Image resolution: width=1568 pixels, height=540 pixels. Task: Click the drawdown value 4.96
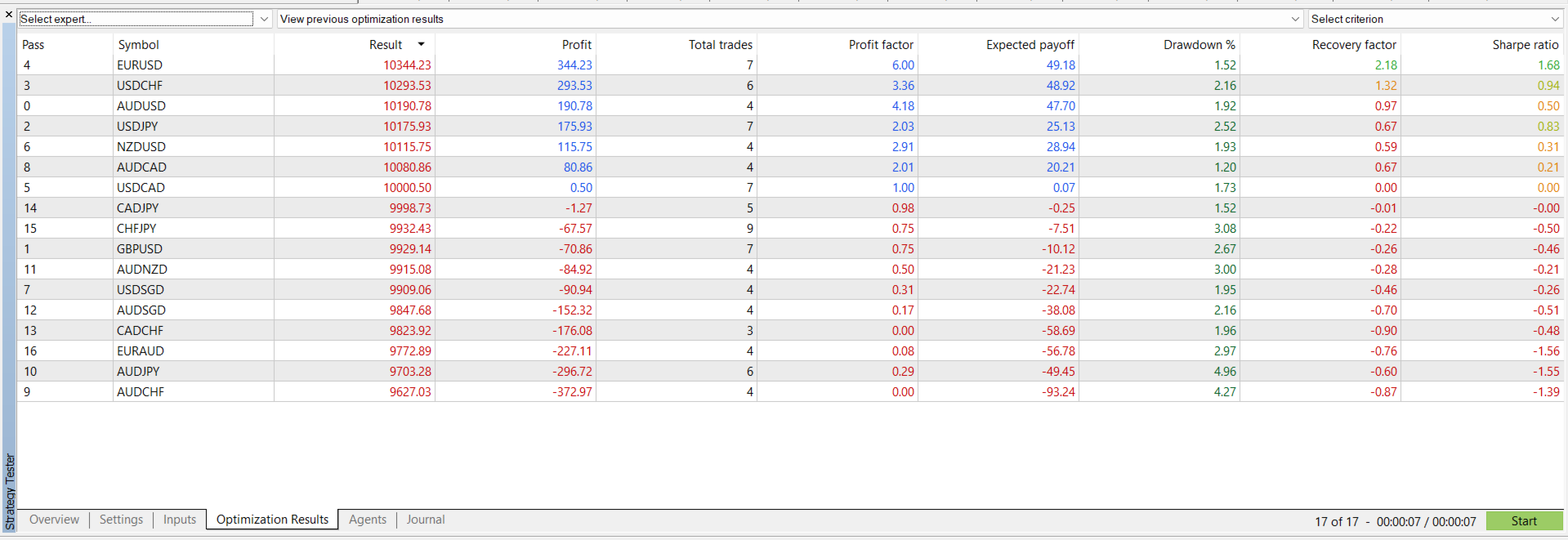click(x=1225, y=372)
